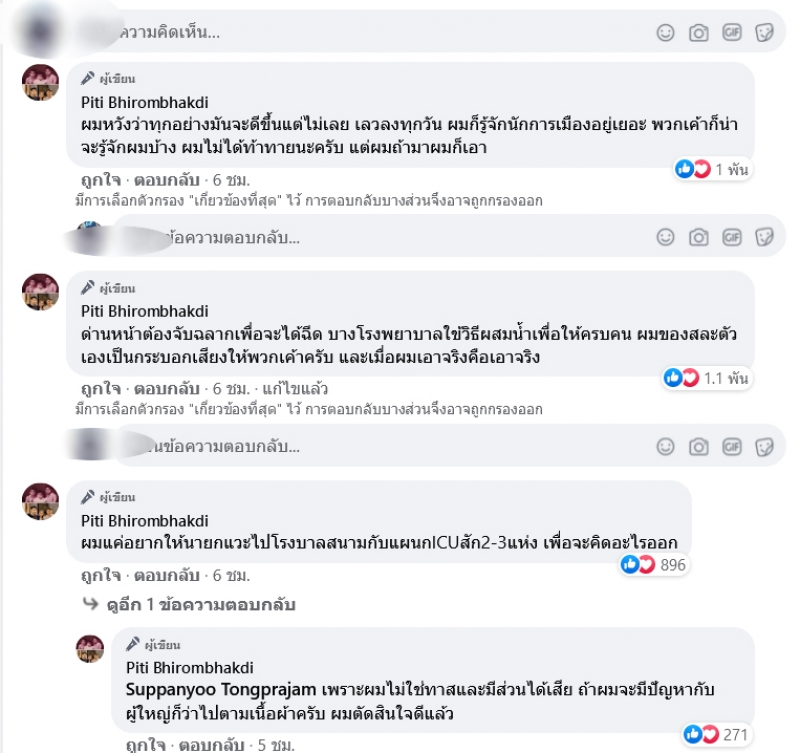Open emoji picker in first reply box

point(665,237)
